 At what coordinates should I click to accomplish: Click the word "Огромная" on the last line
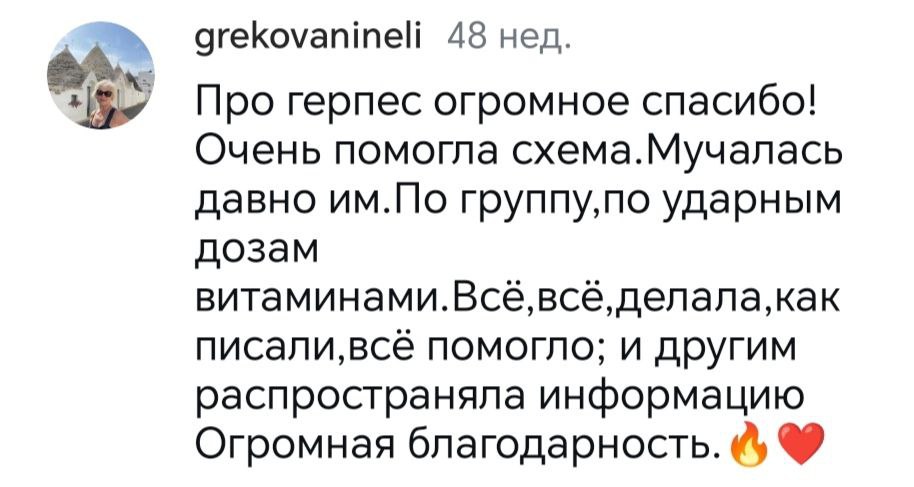pyautogui.click(x=278, y=439)
